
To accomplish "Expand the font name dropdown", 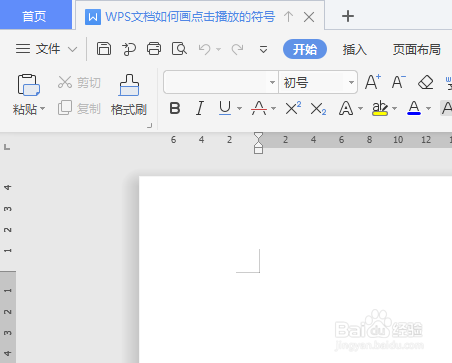I will click(272, 82).
